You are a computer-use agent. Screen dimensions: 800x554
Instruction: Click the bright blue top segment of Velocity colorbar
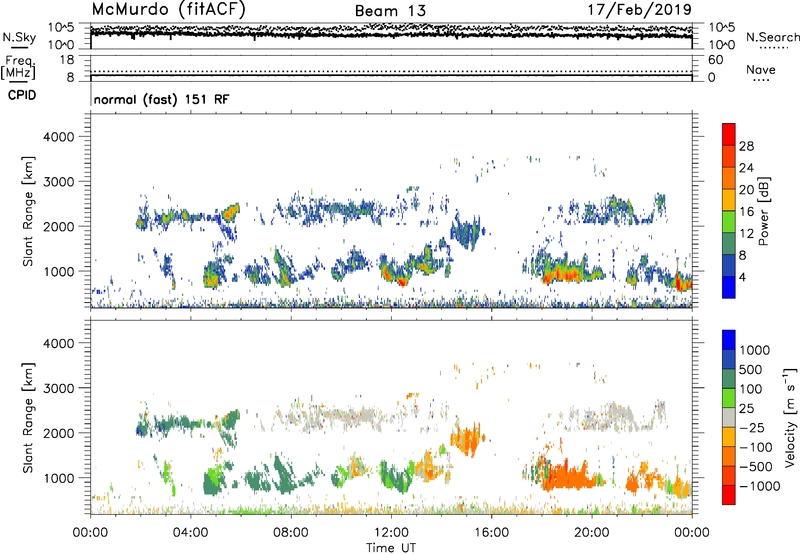[729, 340]
